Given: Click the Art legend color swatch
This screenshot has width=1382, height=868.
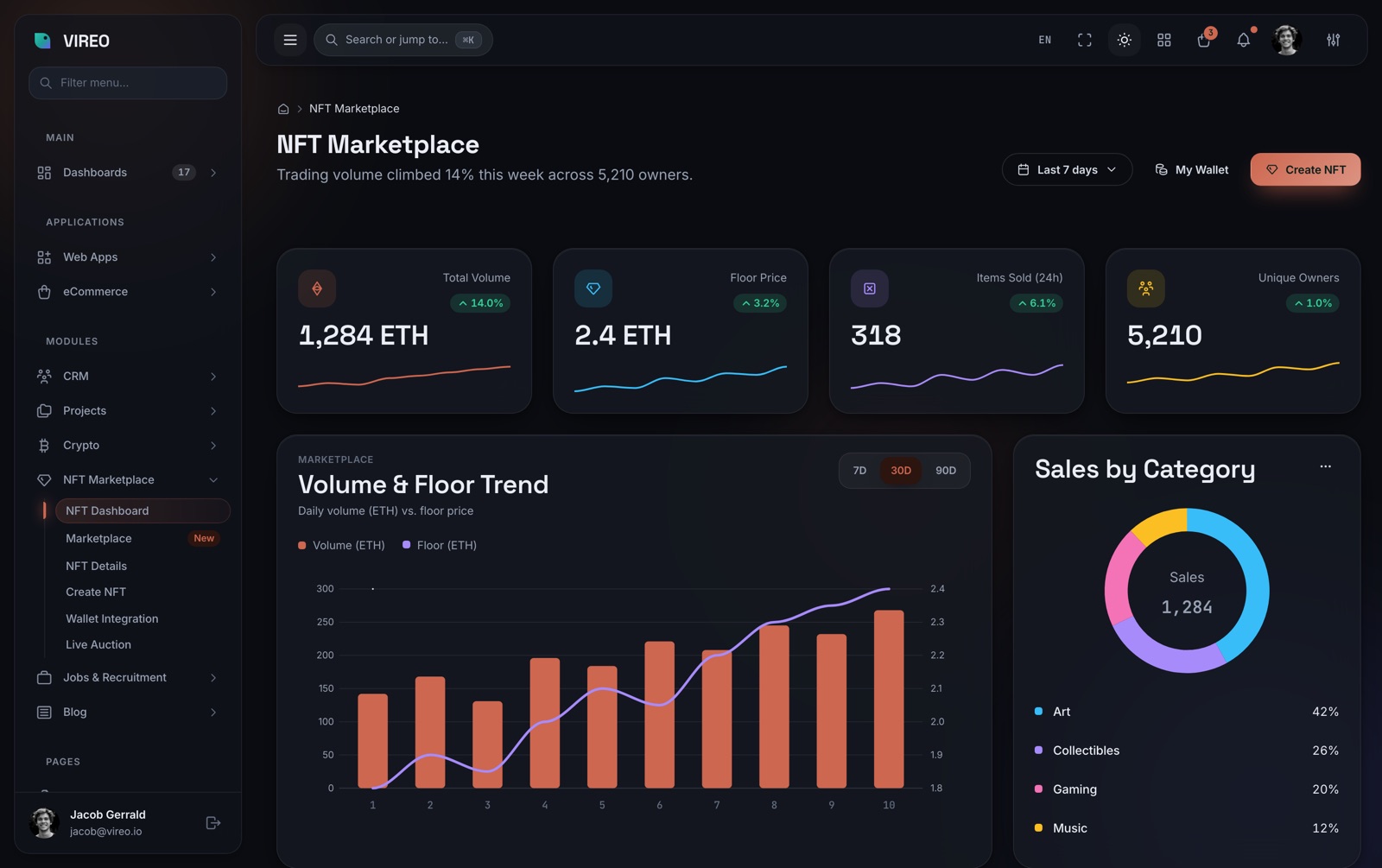Looking at the screenshot, I should coord(1038,712).
